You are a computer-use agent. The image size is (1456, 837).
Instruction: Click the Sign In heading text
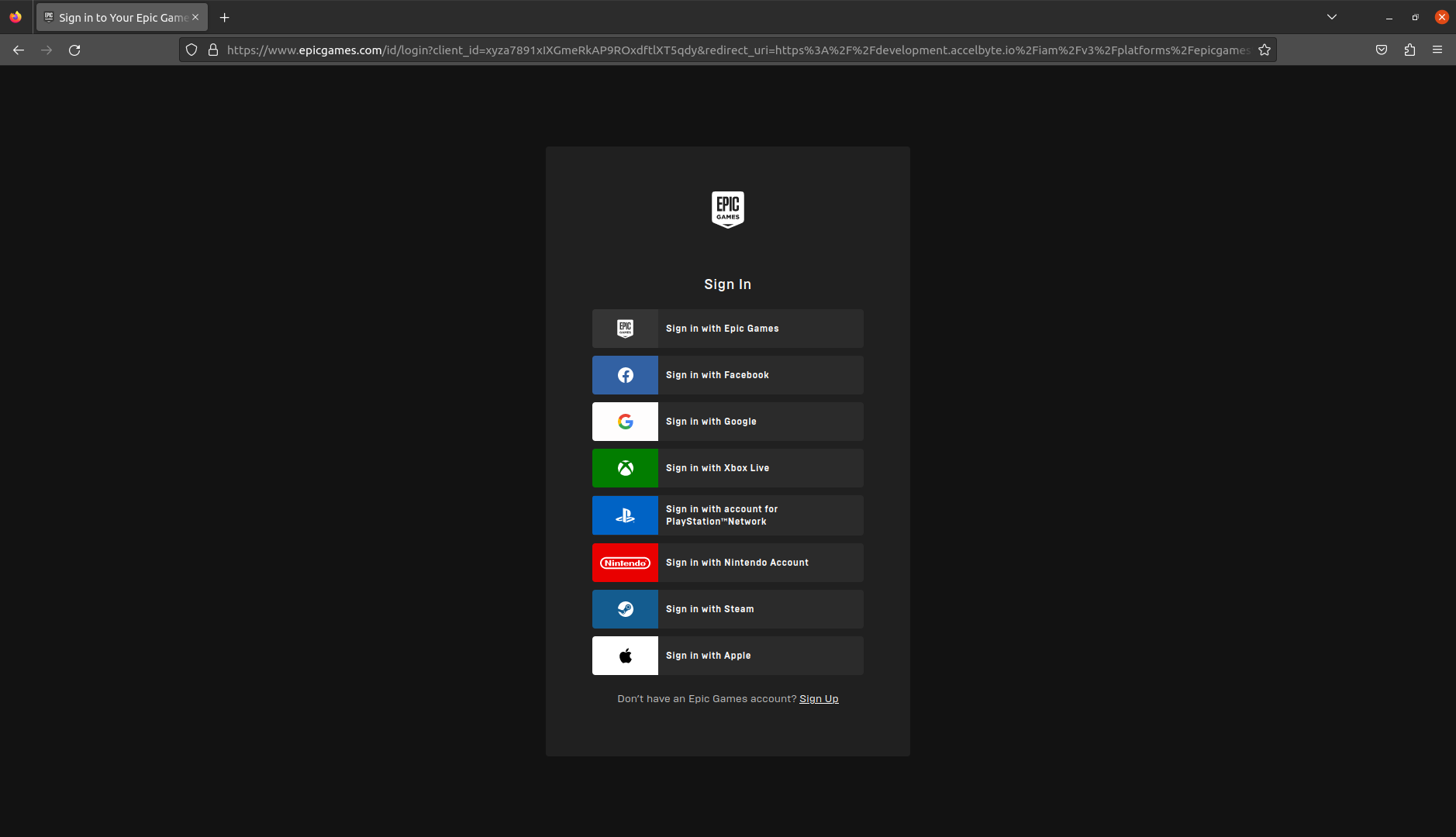coord(727,284)
